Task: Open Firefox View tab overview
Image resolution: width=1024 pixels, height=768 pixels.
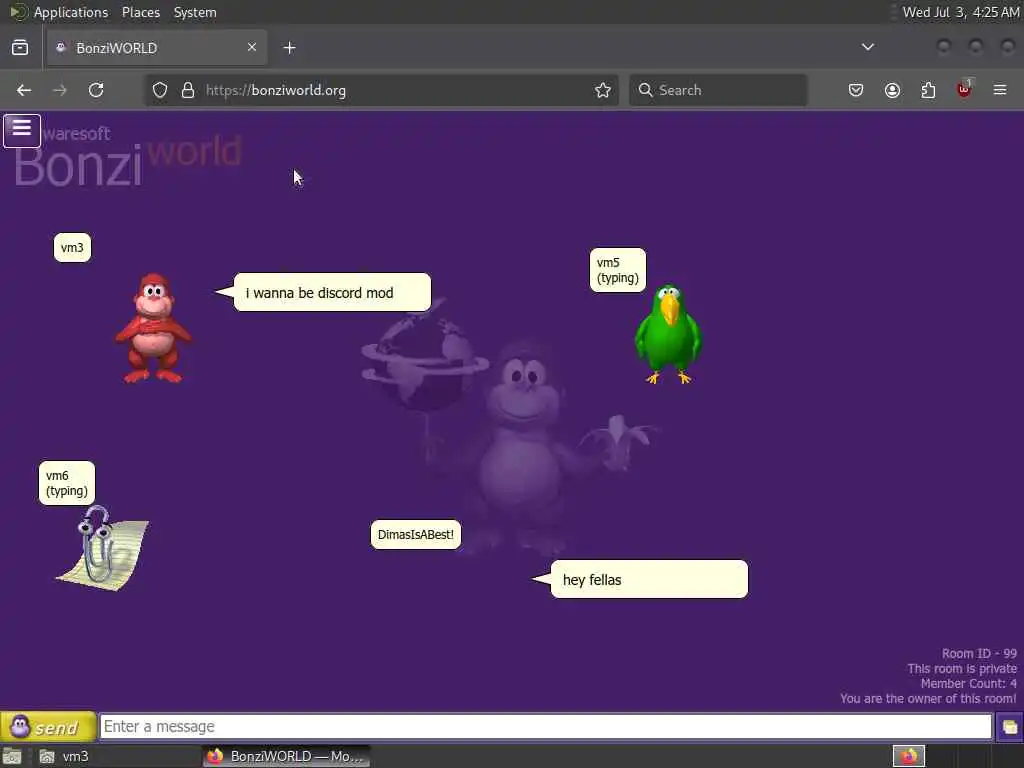Action: click(20, 48)
